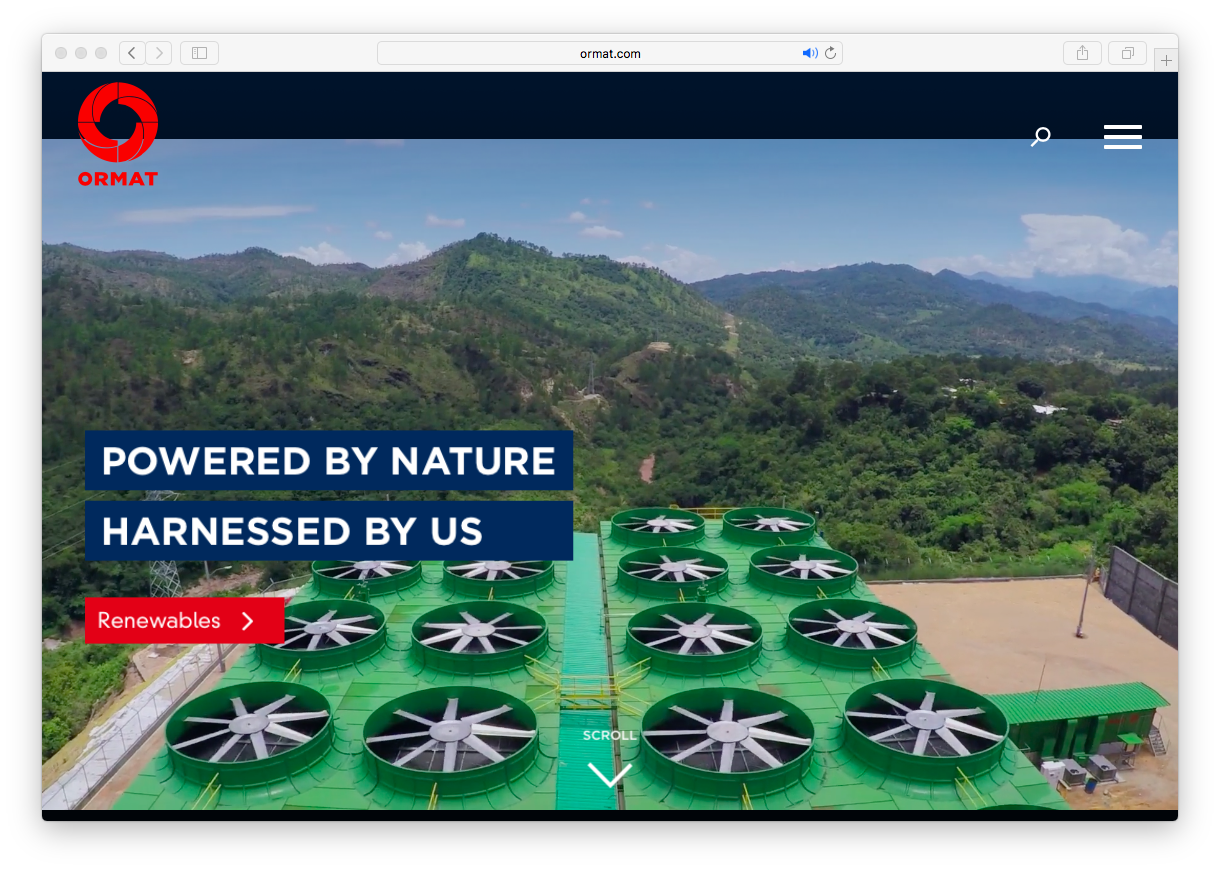Mute the tab audio speaker icon
Image resolution: width=1220 pixels, height=871 pixels.
tap(809, 54)
